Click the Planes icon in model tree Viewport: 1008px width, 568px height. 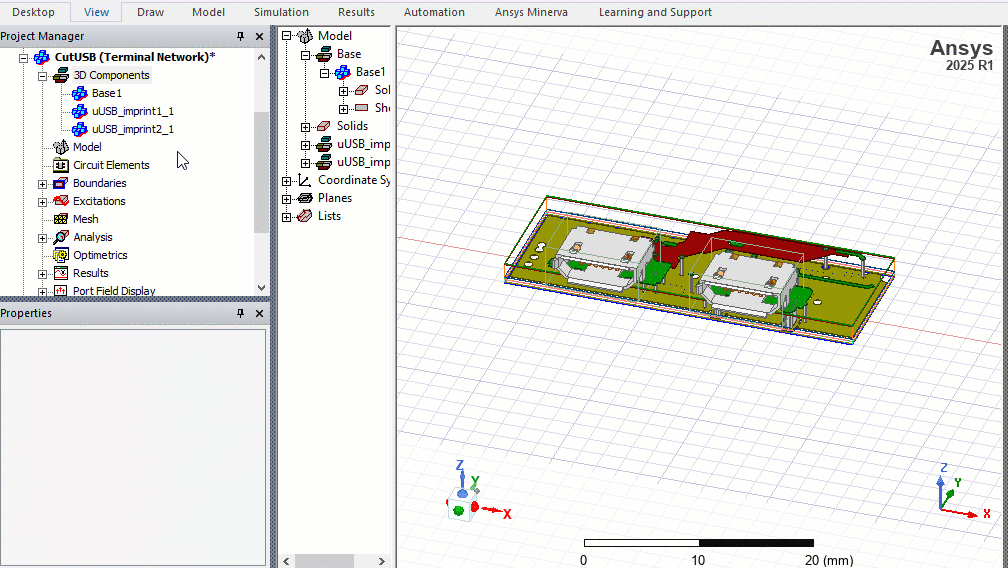point(305,198)
